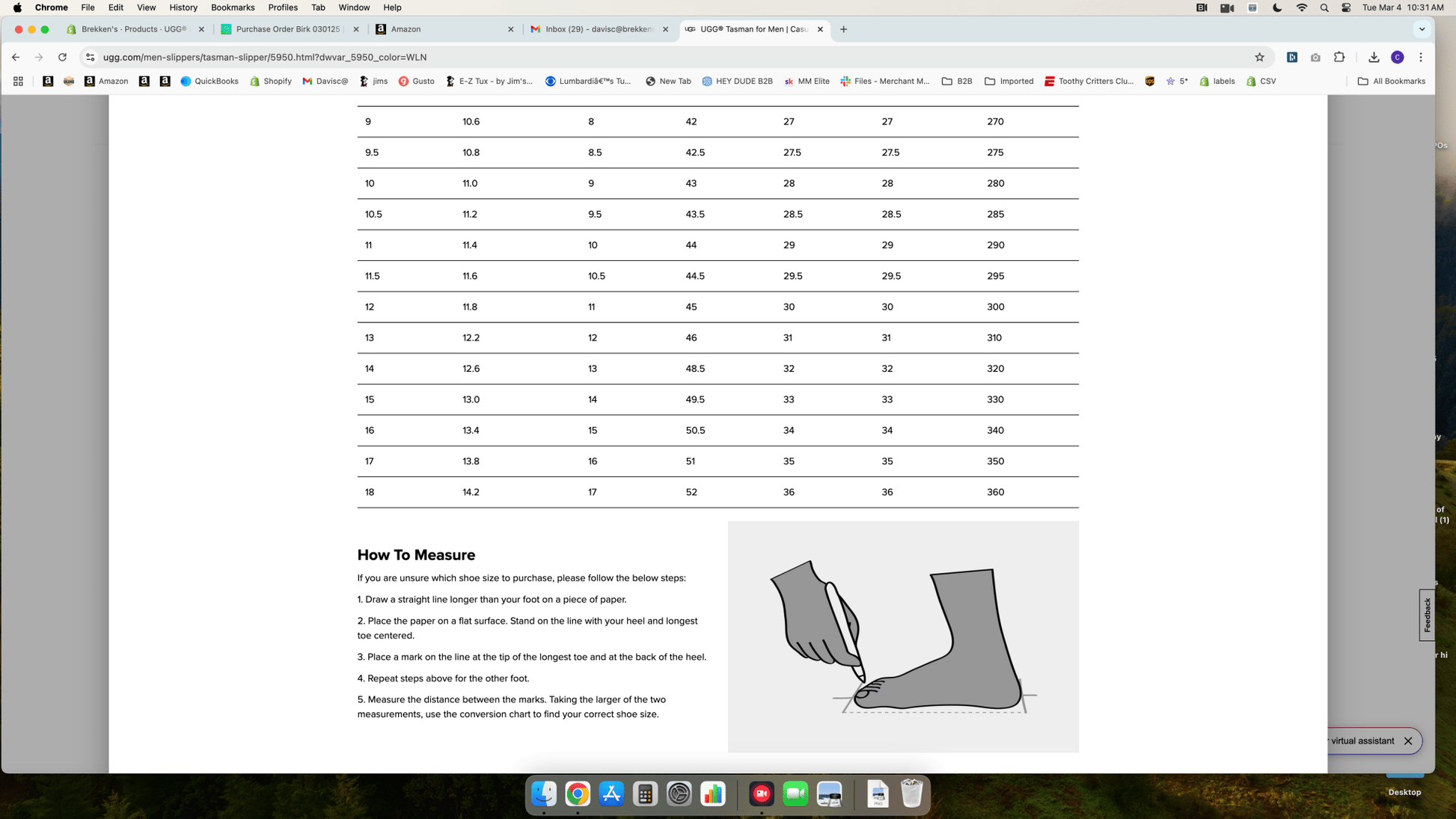This screenshot has width=1456, height=819.
Task: Switch to the Amazon tab
Action: (441, 29)
